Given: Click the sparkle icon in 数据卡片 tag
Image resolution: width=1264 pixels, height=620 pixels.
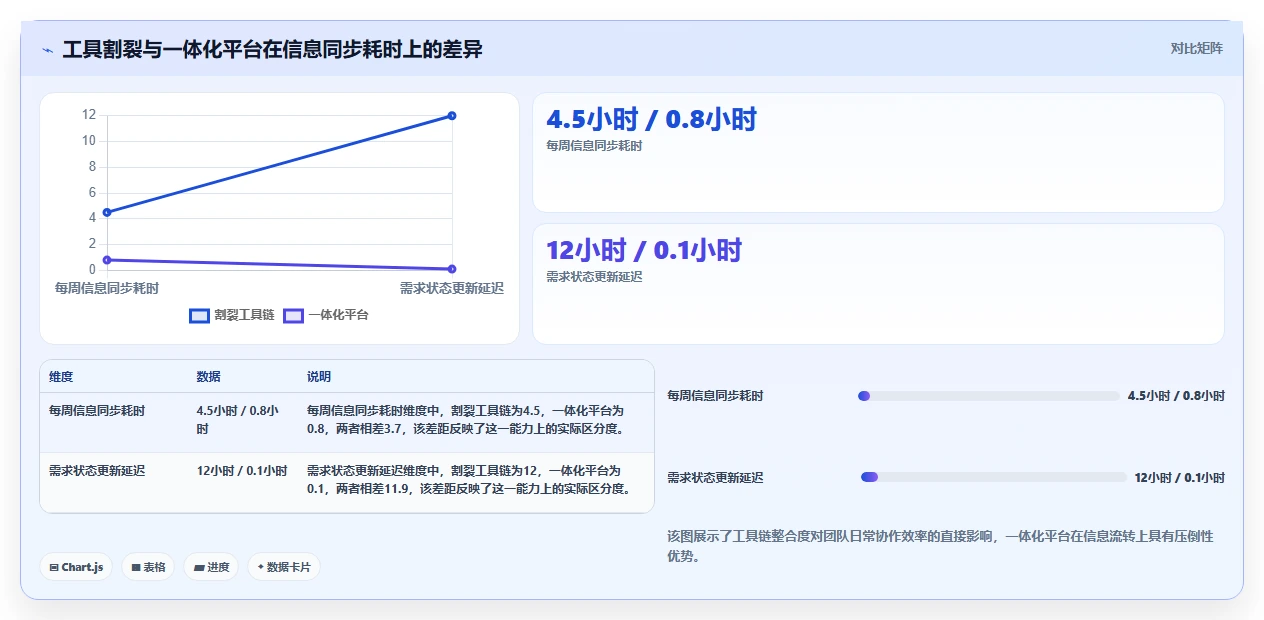Looking at the screenshot, I should [260, 567].
